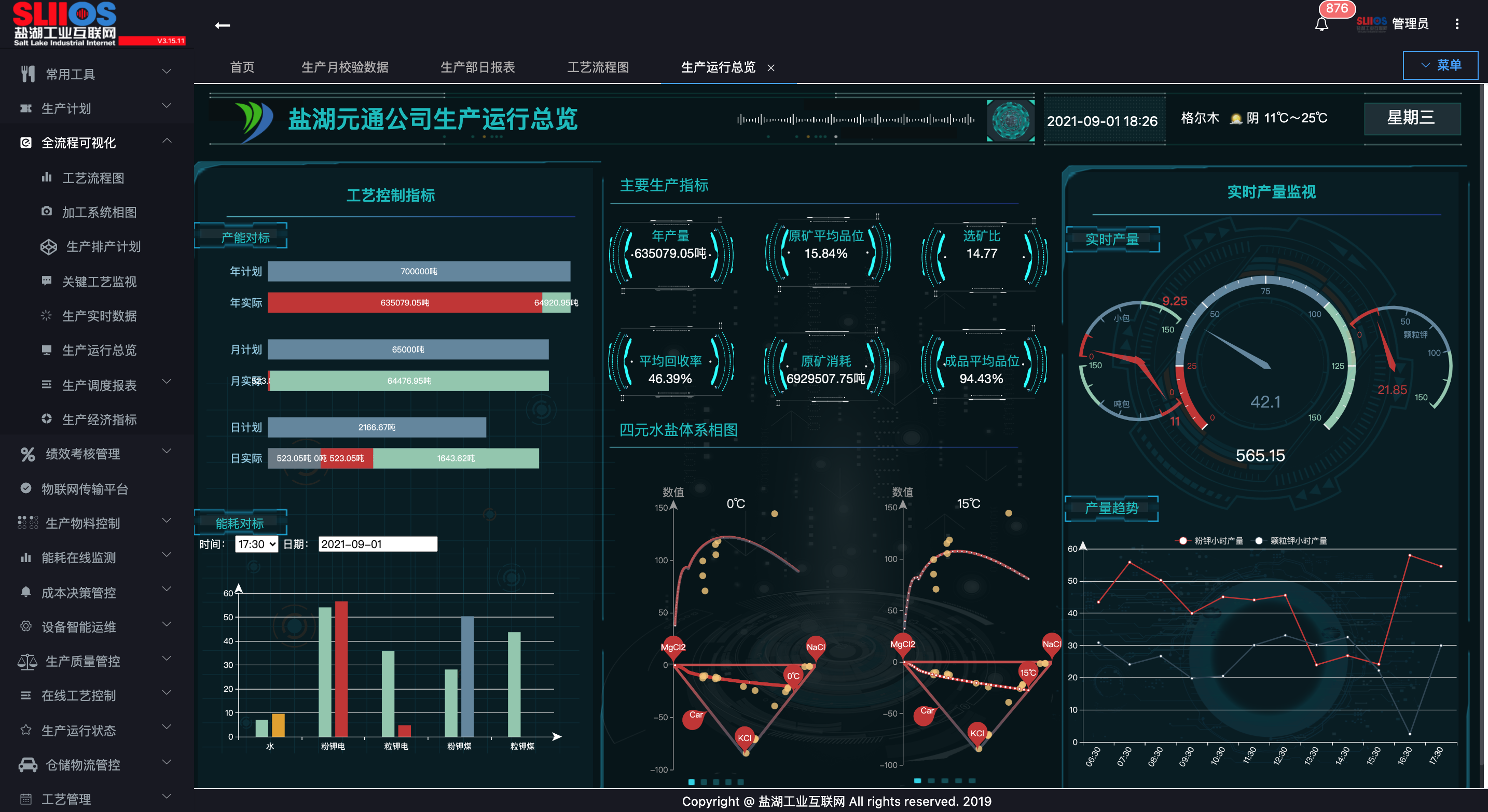Click first pagination dot under 0℃ chart
Screen dimensions: 1488x812
pyautogui.click(x=692, y=782)
